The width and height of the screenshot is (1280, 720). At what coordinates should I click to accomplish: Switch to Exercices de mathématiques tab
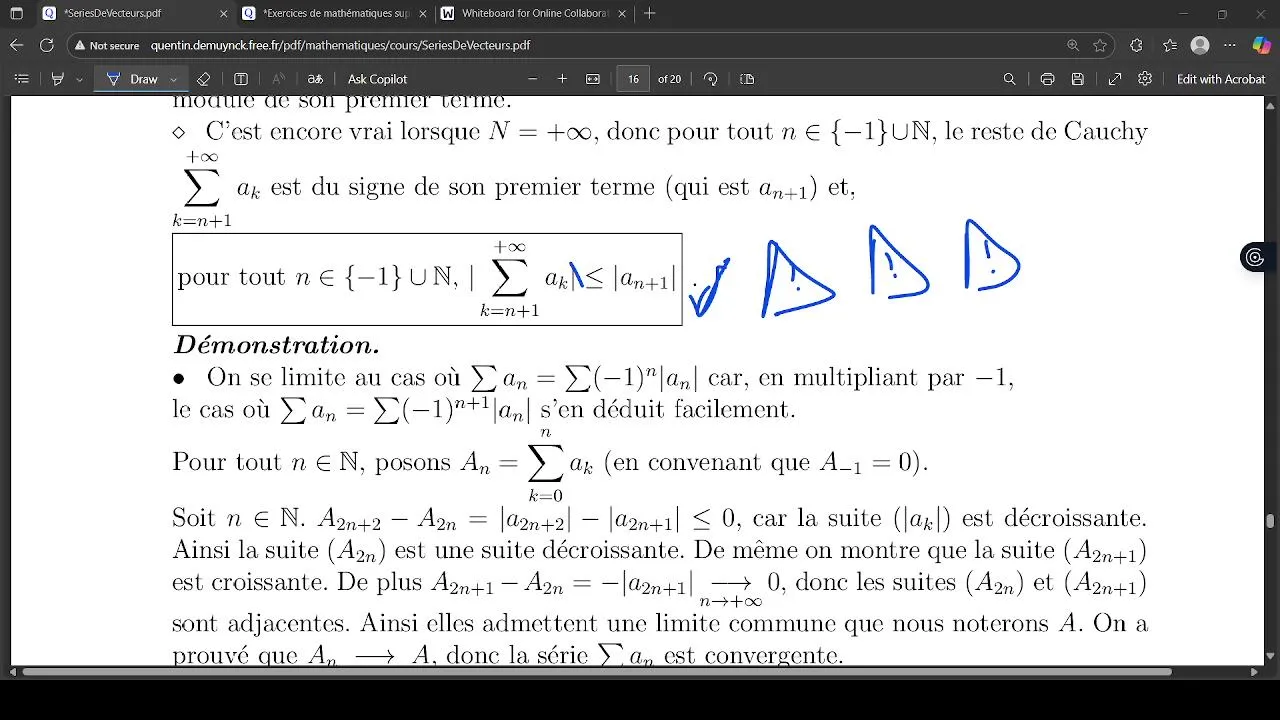pos(333,14)
